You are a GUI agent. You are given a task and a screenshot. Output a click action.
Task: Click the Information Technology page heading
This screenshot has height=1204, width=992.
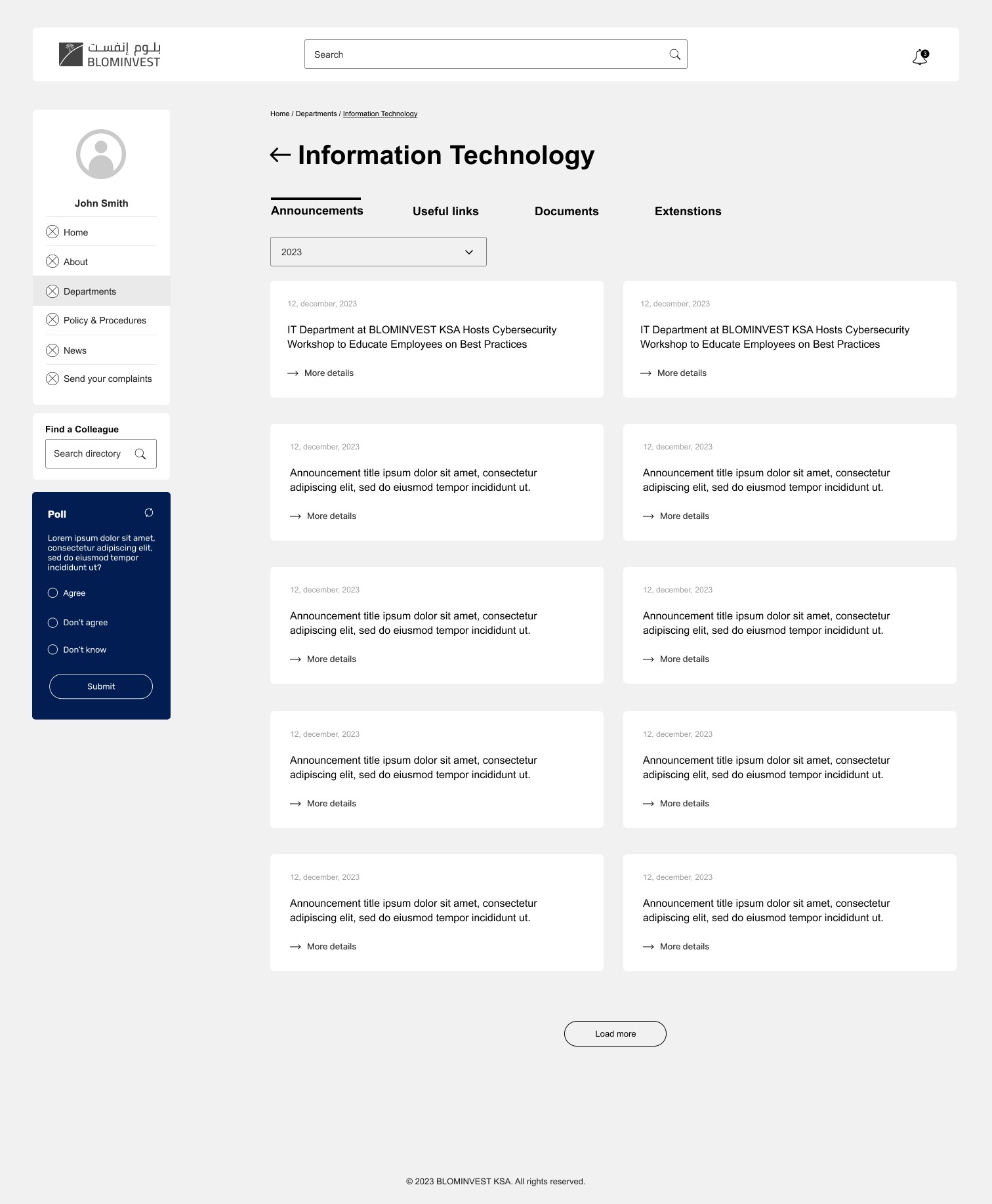pyautogui.click(x=446, y=155)
